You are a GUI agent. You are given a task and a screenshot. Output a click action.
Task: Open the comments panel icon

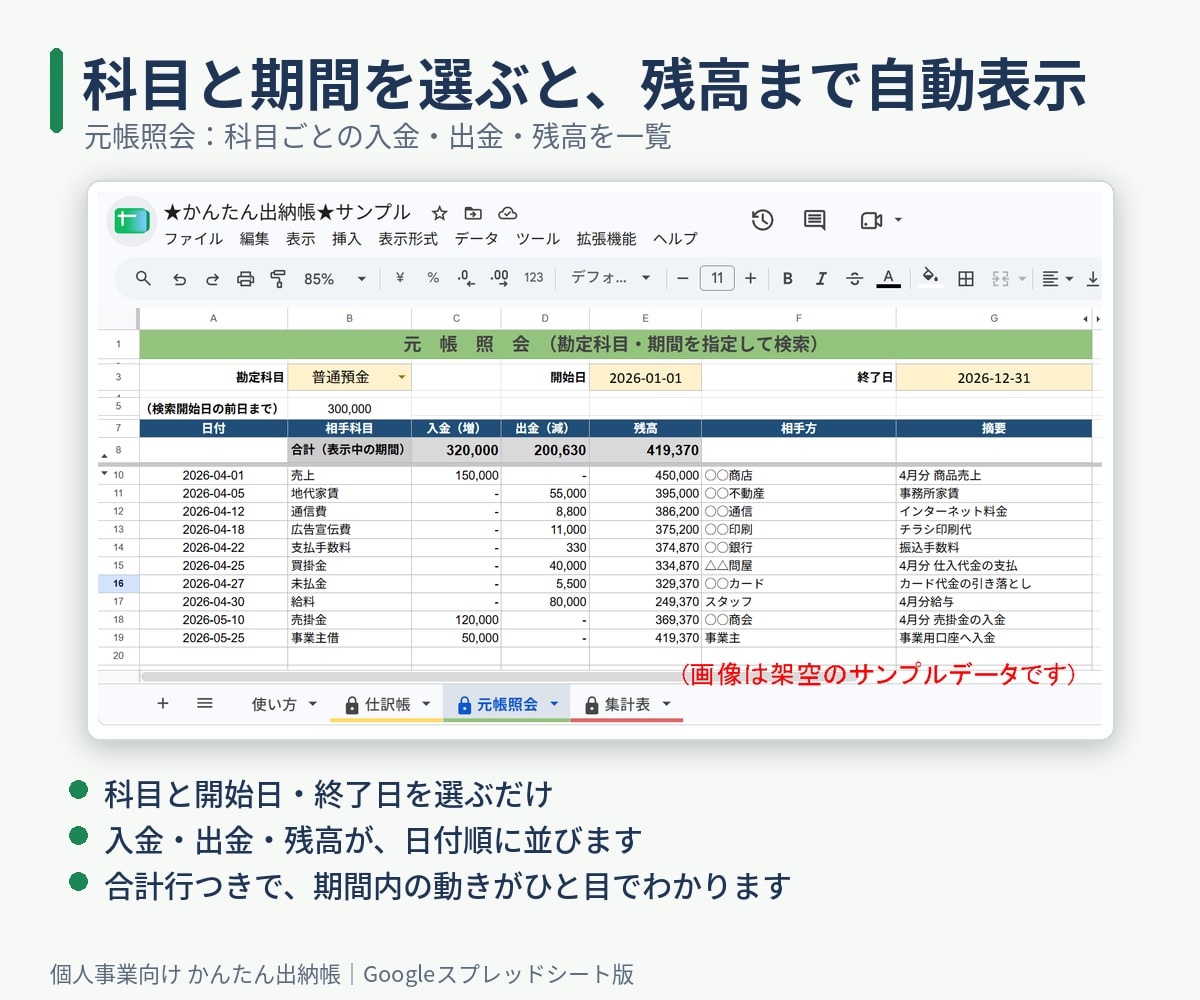pos(815,220)
